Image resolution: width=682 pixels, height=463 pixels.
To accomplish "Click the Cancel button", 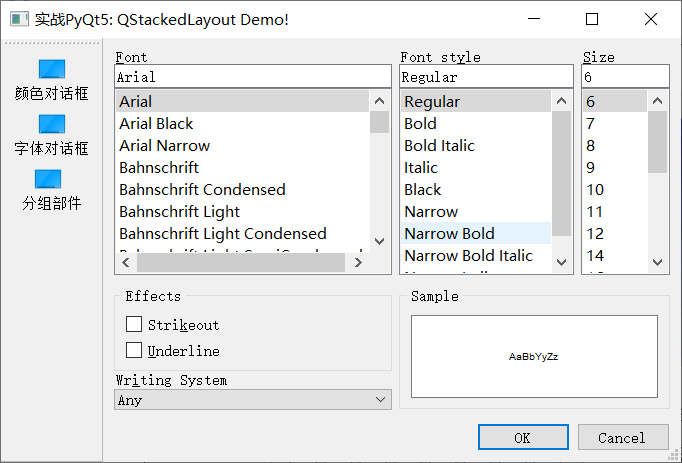I will [x=622, y=438].
